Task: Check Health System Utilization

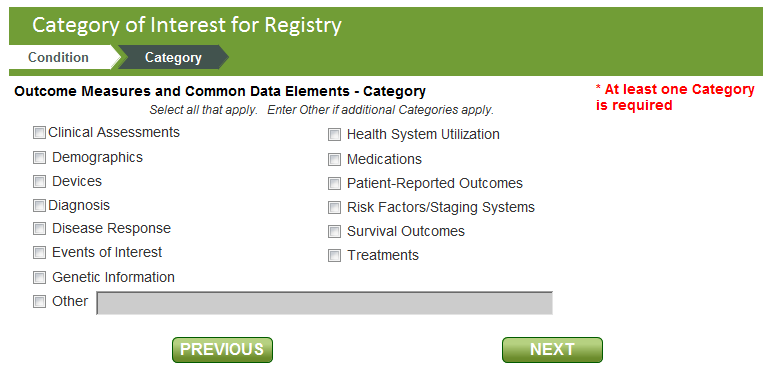Action: coord(334,135)
